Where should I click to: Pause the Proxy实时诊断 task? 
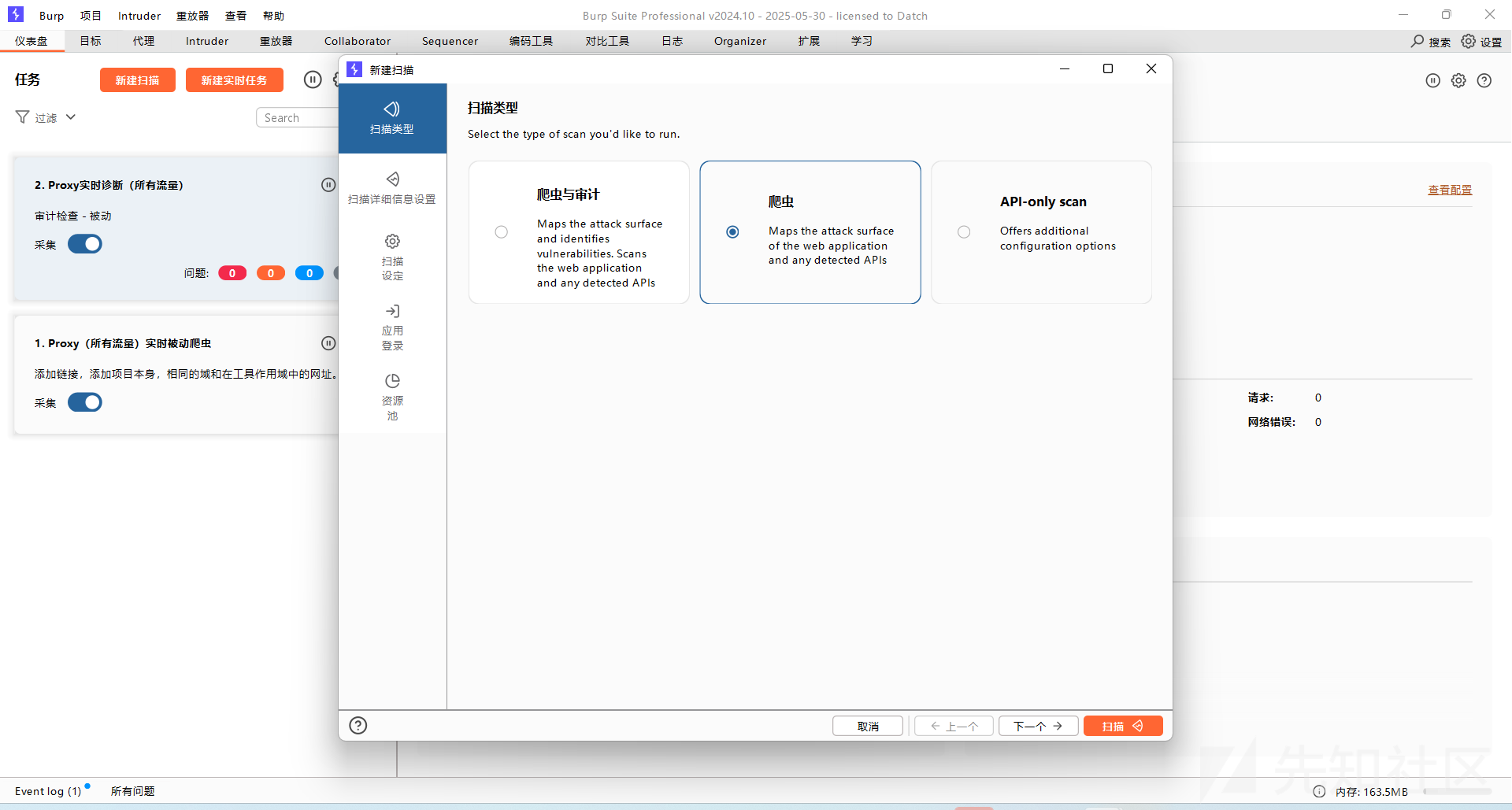pos(328,185)
